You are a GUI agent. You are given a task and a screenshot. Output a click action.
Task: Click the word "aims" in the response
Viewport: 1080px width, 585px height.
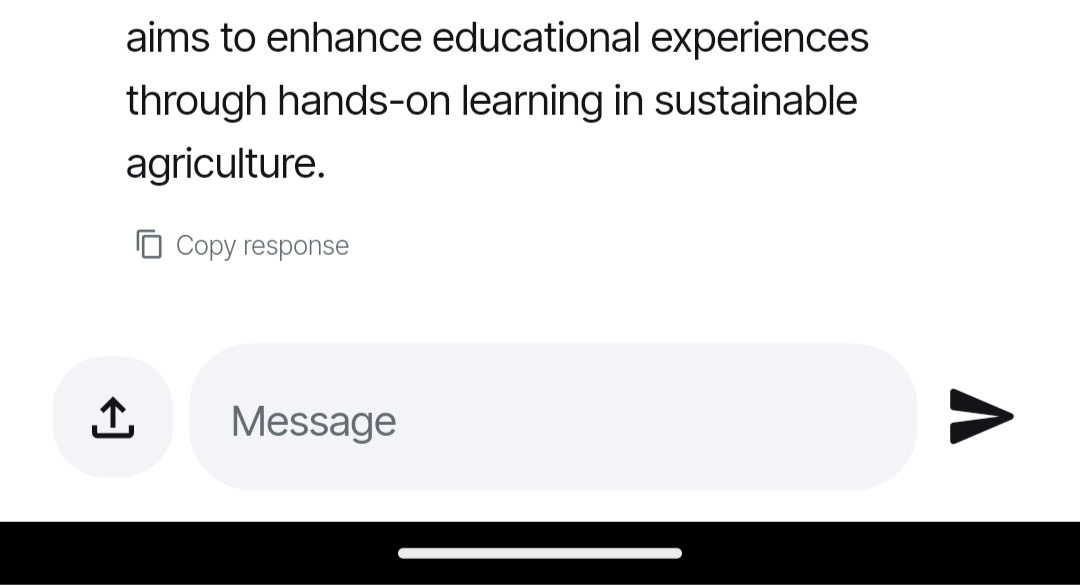166,38
